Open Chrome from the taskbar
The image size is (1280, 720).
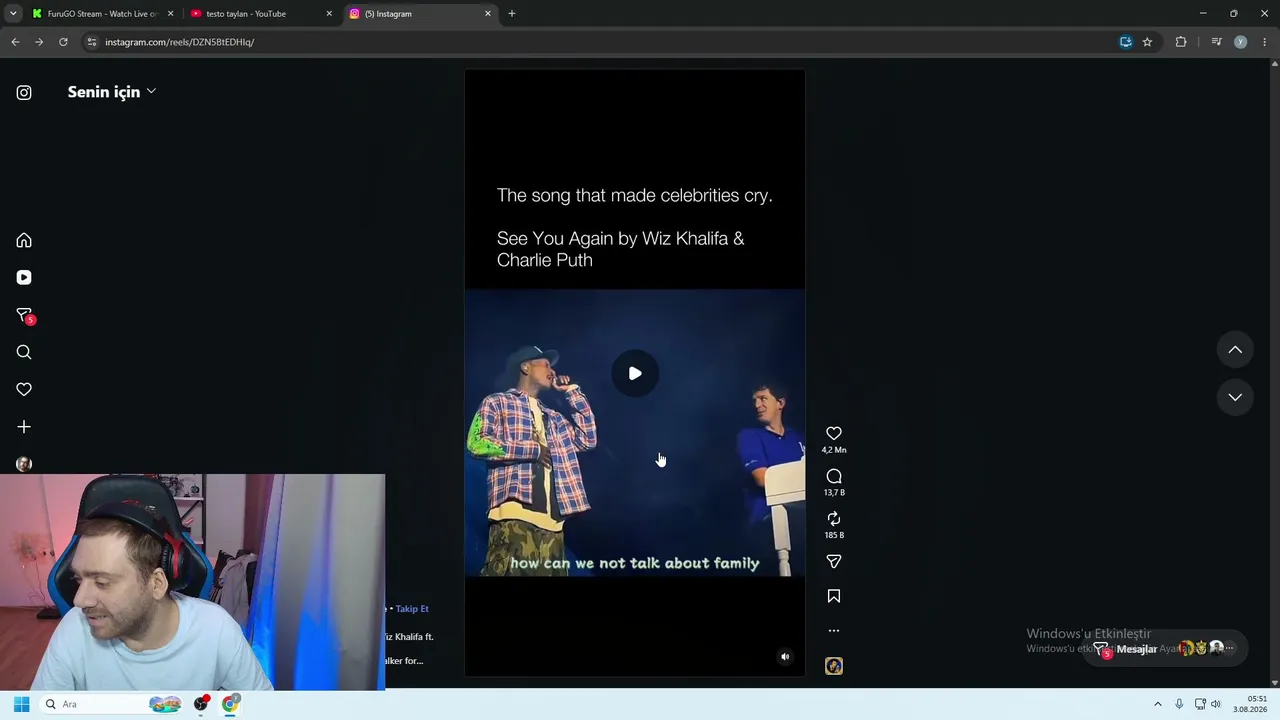230,704
